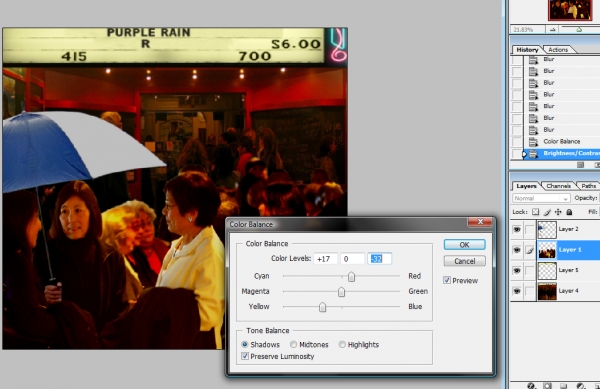Click the zoom-out icon in Navigator
600x389 pixels.
553,29
